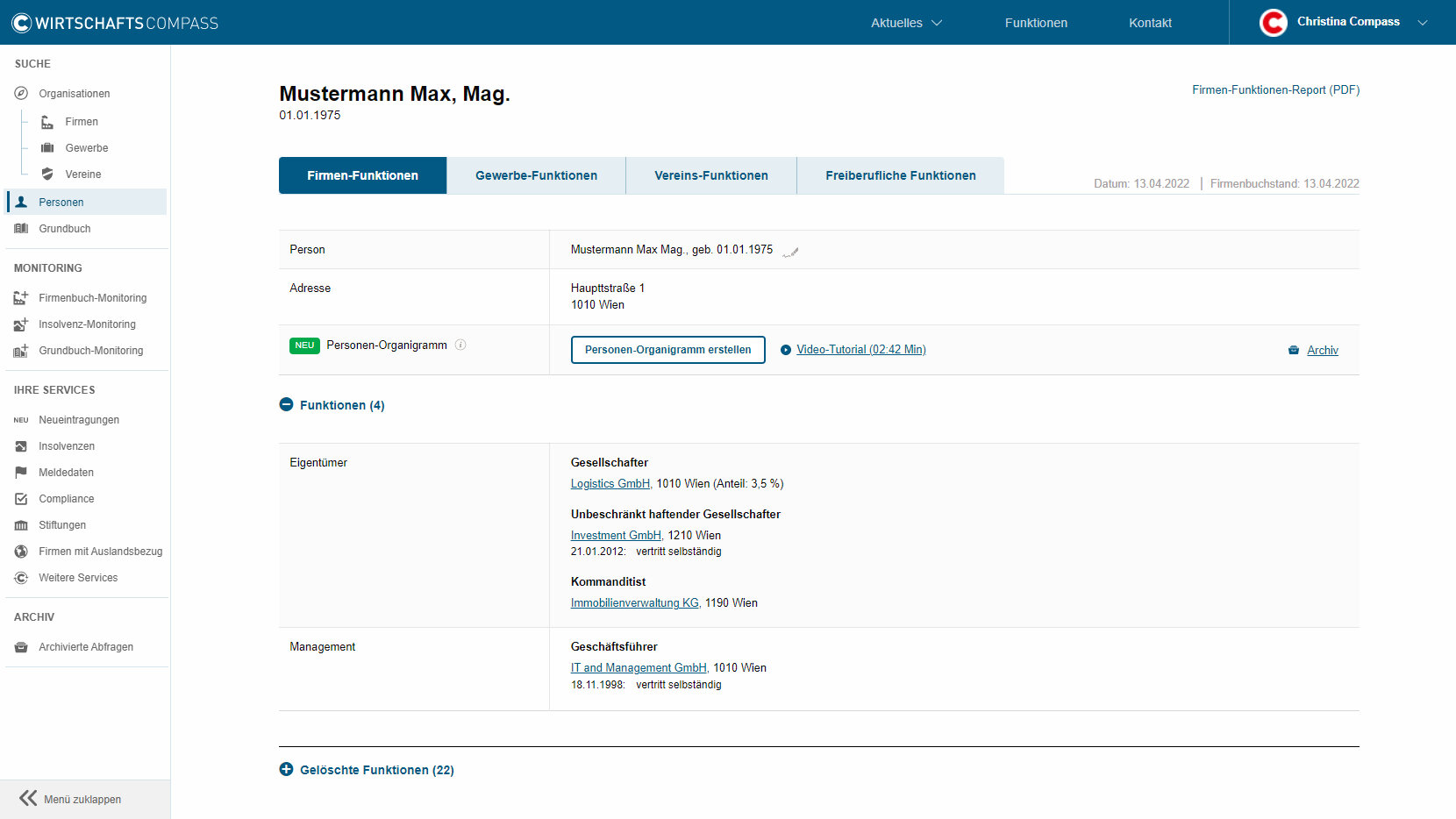Click the info icon beside Personen-Organigramm

(x=460, y=345)
